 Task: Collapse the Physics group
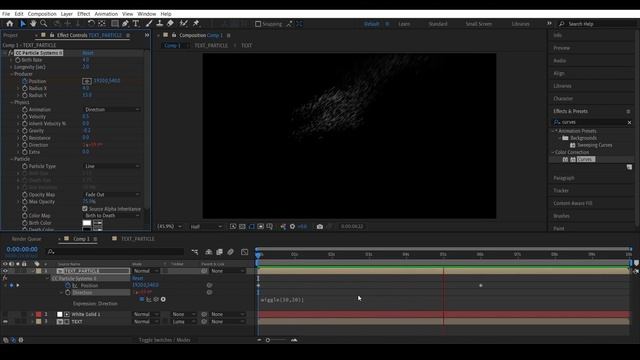pyautogui.click(x=12, y=102)
